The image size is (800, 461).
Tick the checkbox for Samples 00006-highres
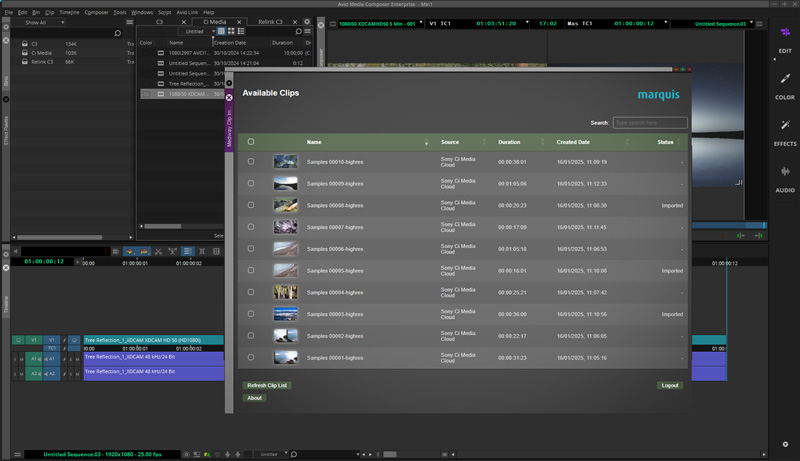pos(251,248)
